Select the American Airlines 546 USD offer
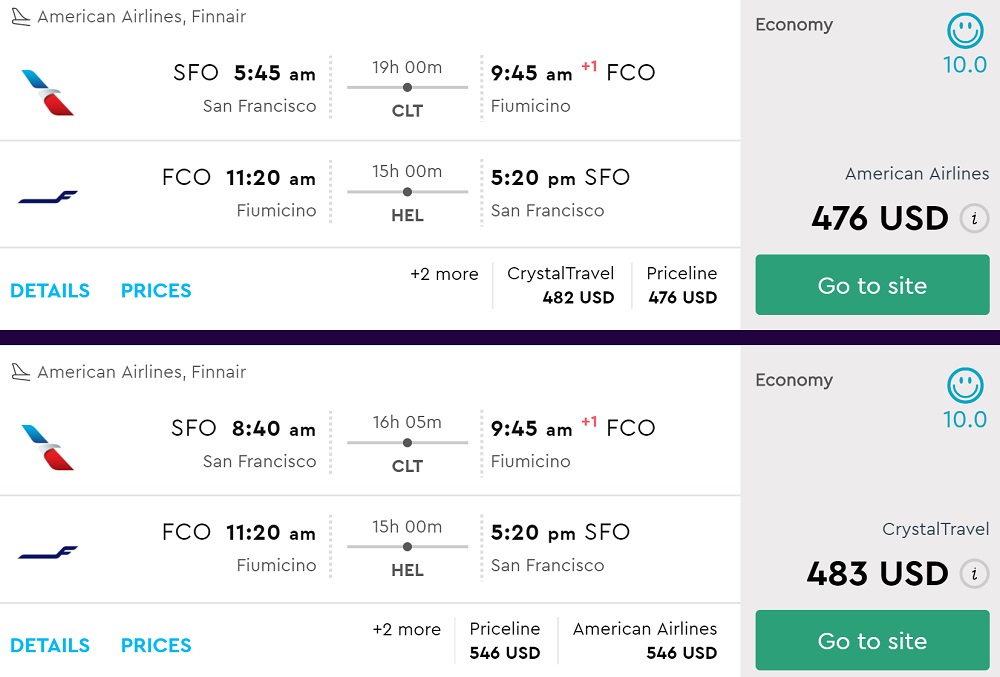 tap(645, 640)
